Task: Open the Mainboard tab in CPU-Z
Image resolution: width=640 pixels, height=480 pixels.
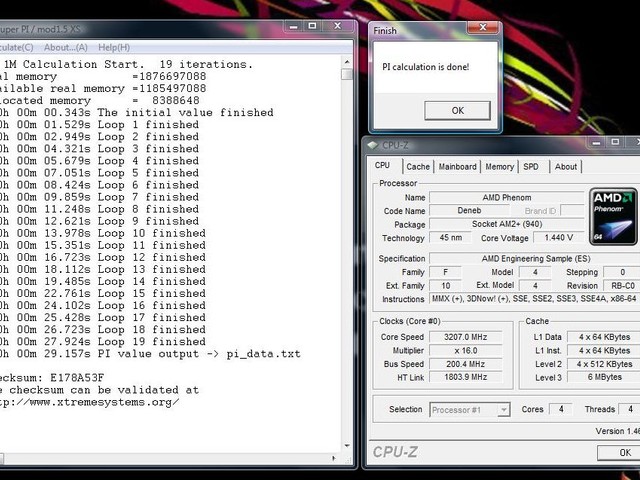Action: (458, 167)
